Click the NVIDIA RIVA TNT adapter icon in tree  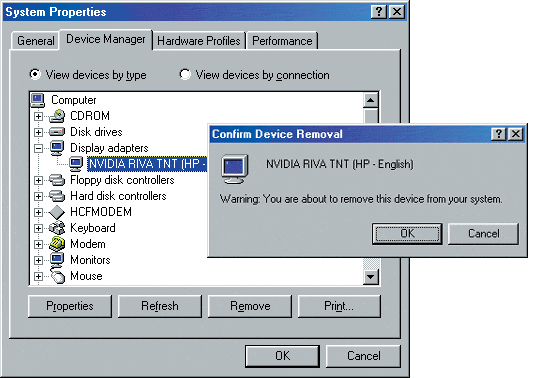click(76, 164)
